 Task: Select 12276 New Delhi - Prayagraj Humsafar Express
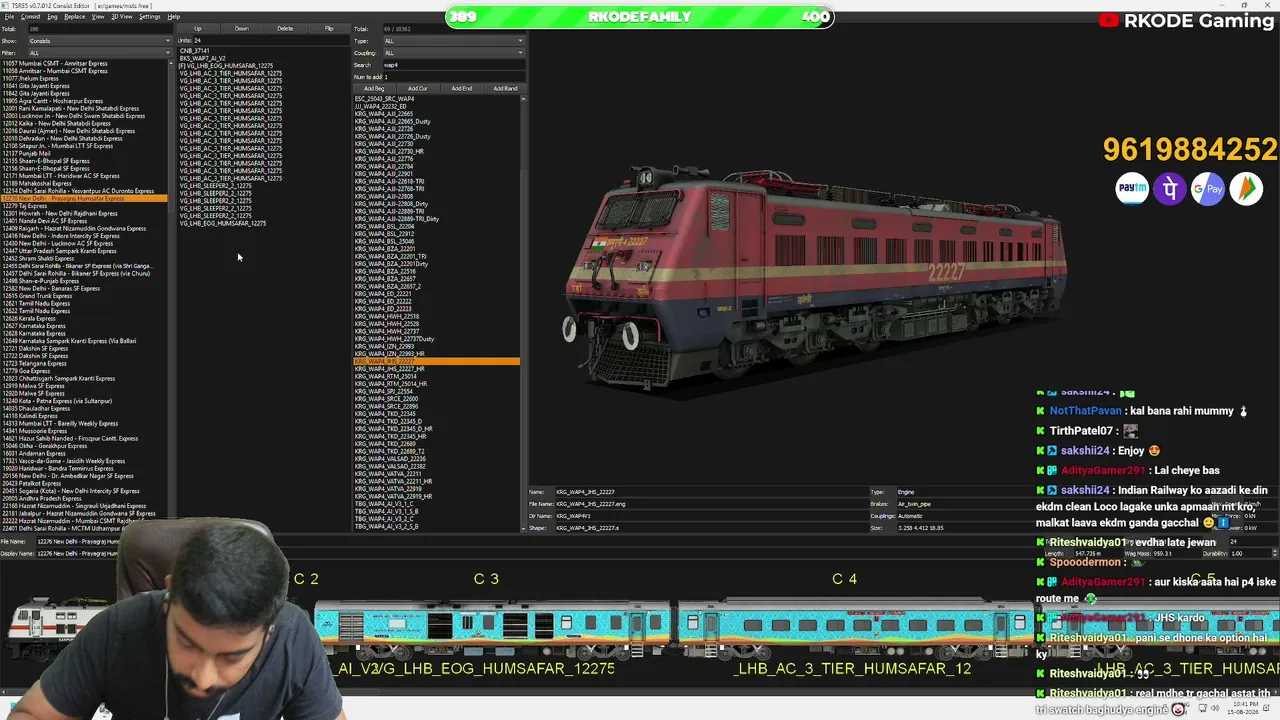(x=84, y=199)
